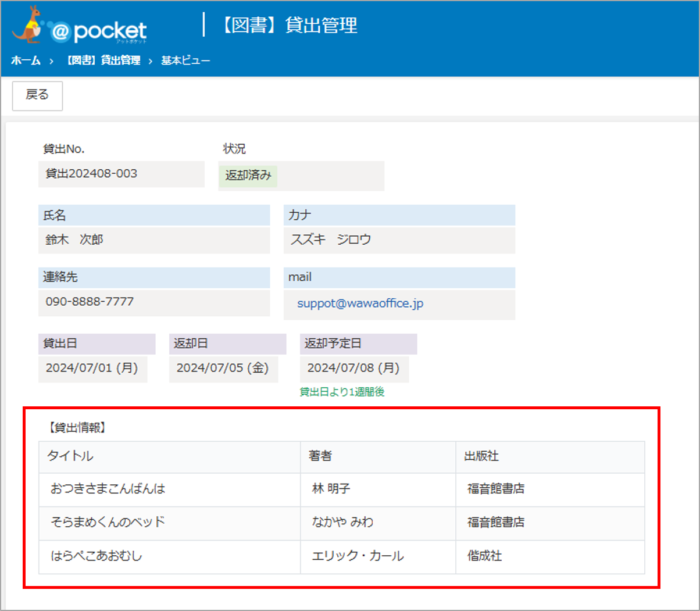Go to ホーム breadcrumb link
The width and height of the screenshot is (700, 611).
pyautogui.click(x=25, y=60)
